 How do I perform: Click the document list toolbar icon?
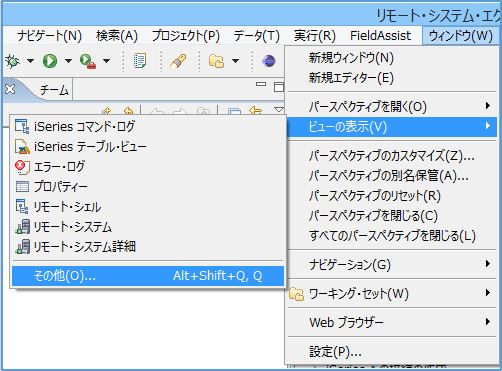[140, 61]
